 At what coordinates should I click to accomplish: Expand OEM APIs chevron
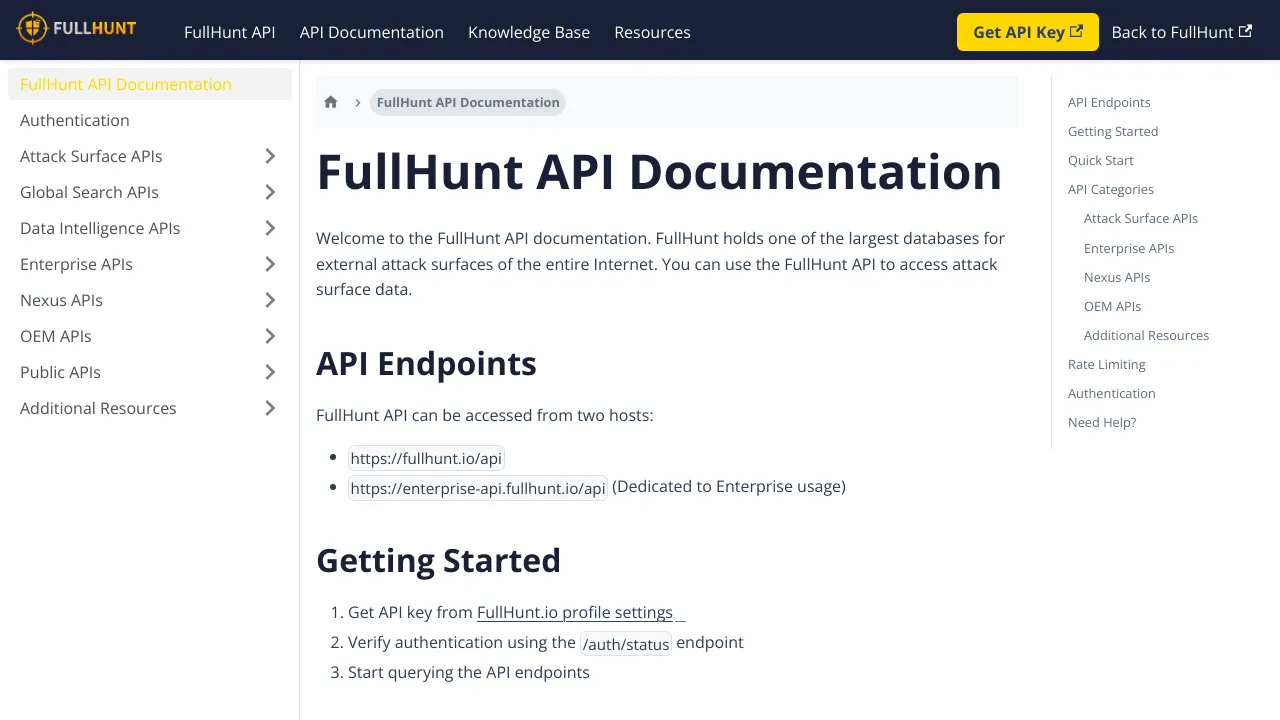(x=270, y=336)
